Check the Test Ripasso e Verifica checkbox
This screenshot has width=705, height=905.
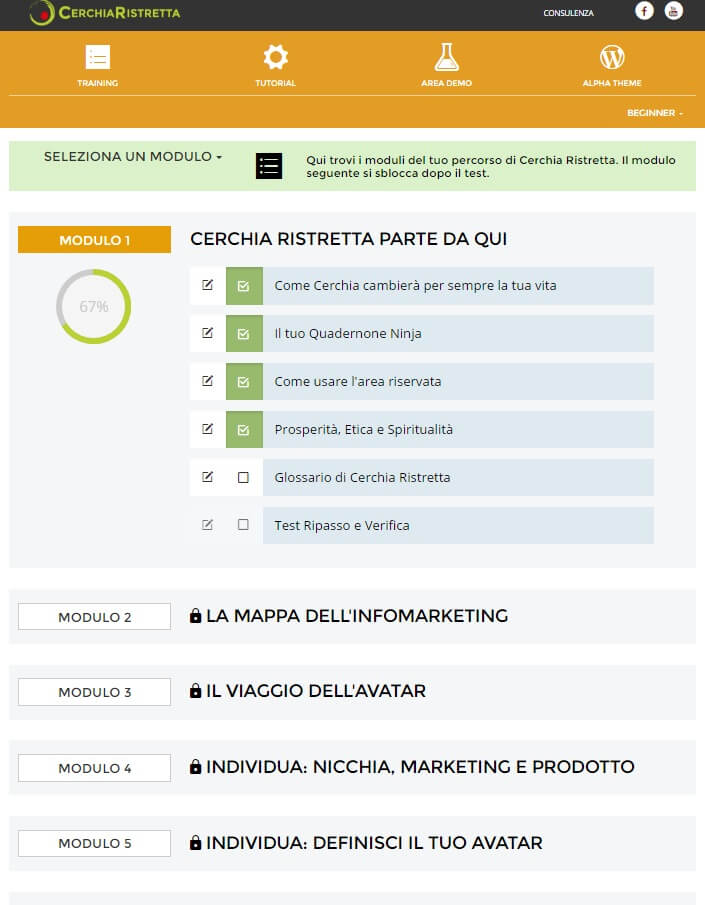(x=243, y=525)
